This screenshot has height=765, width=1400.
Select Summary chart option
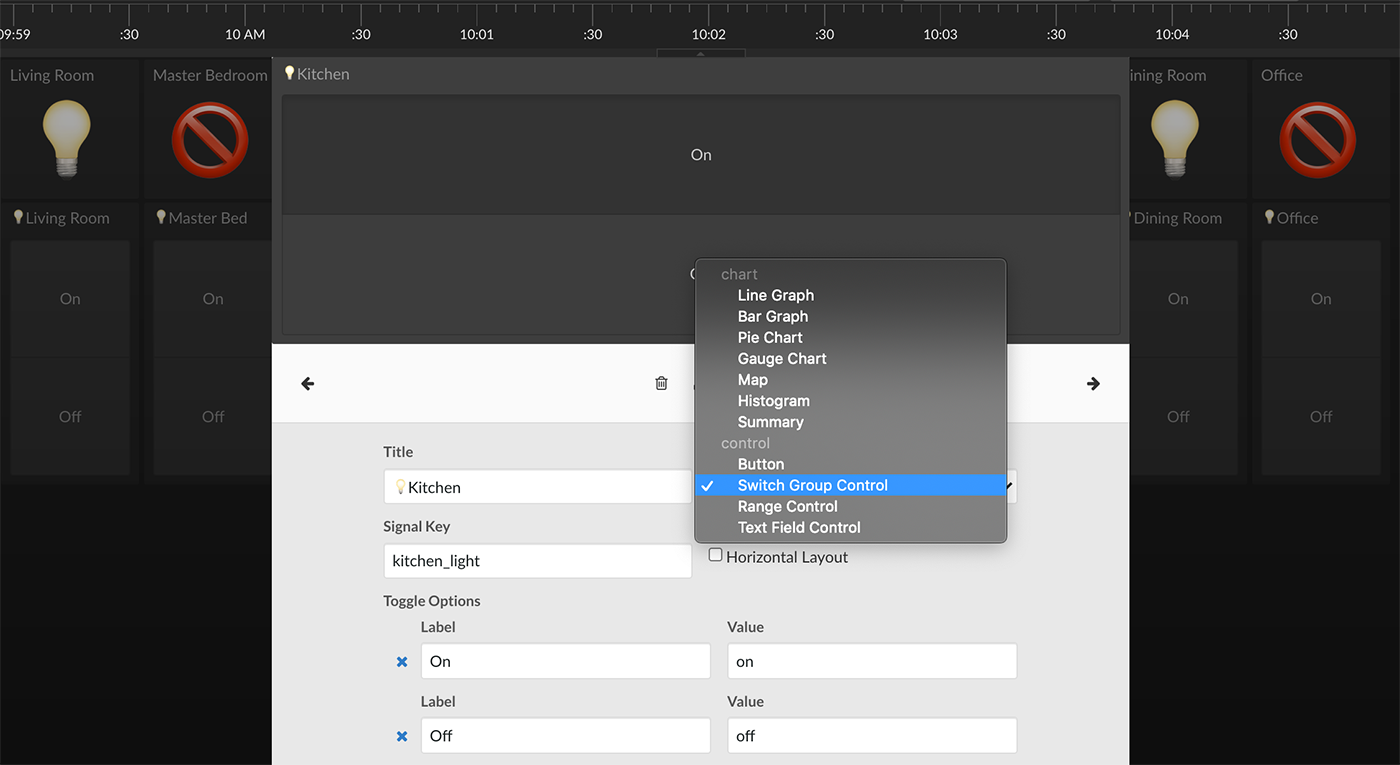click(x=851, y=422)
